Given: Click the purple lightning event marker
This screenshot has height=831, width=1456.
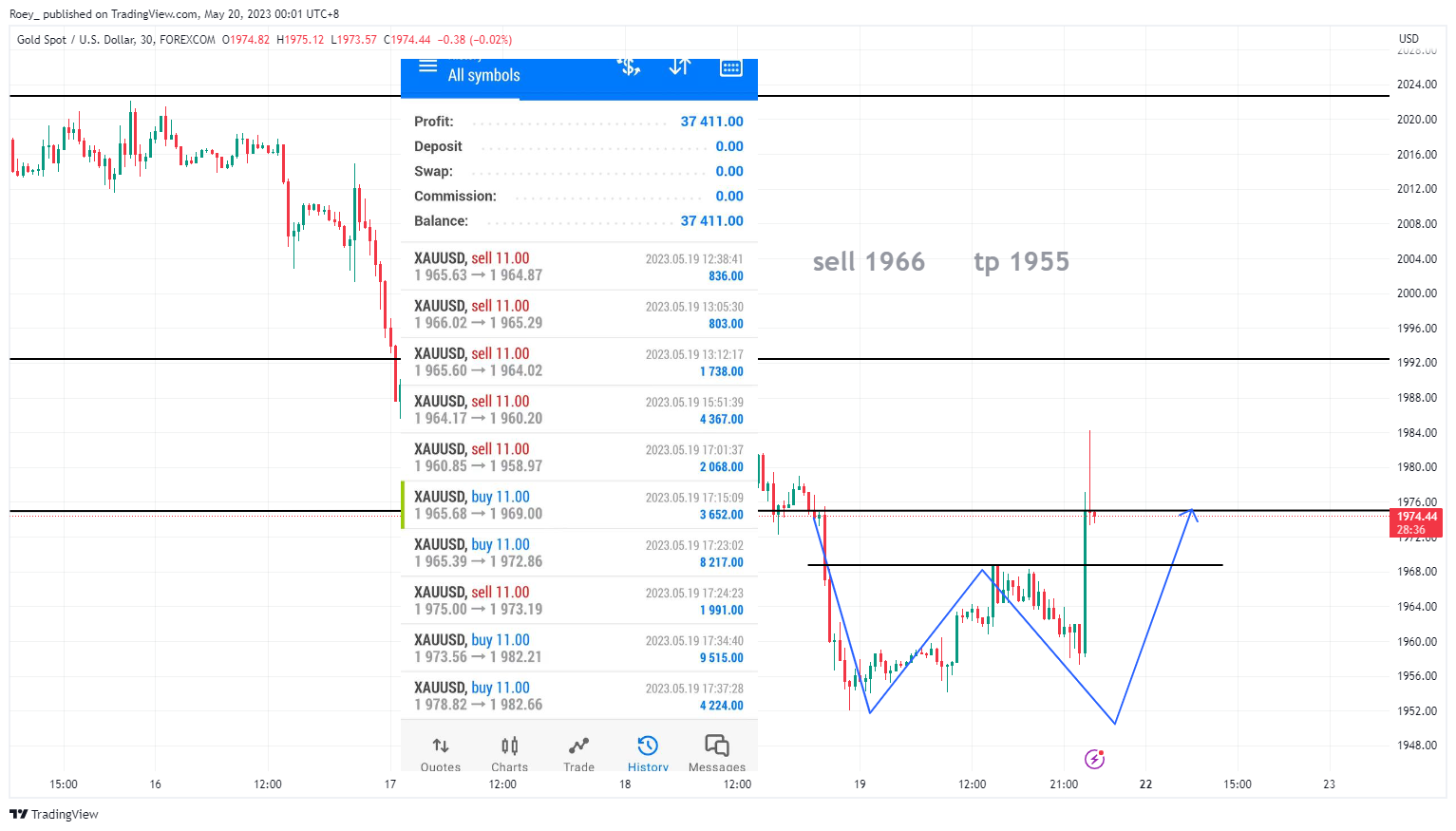Looking at the screenshot, I should tap(1094, 759).
